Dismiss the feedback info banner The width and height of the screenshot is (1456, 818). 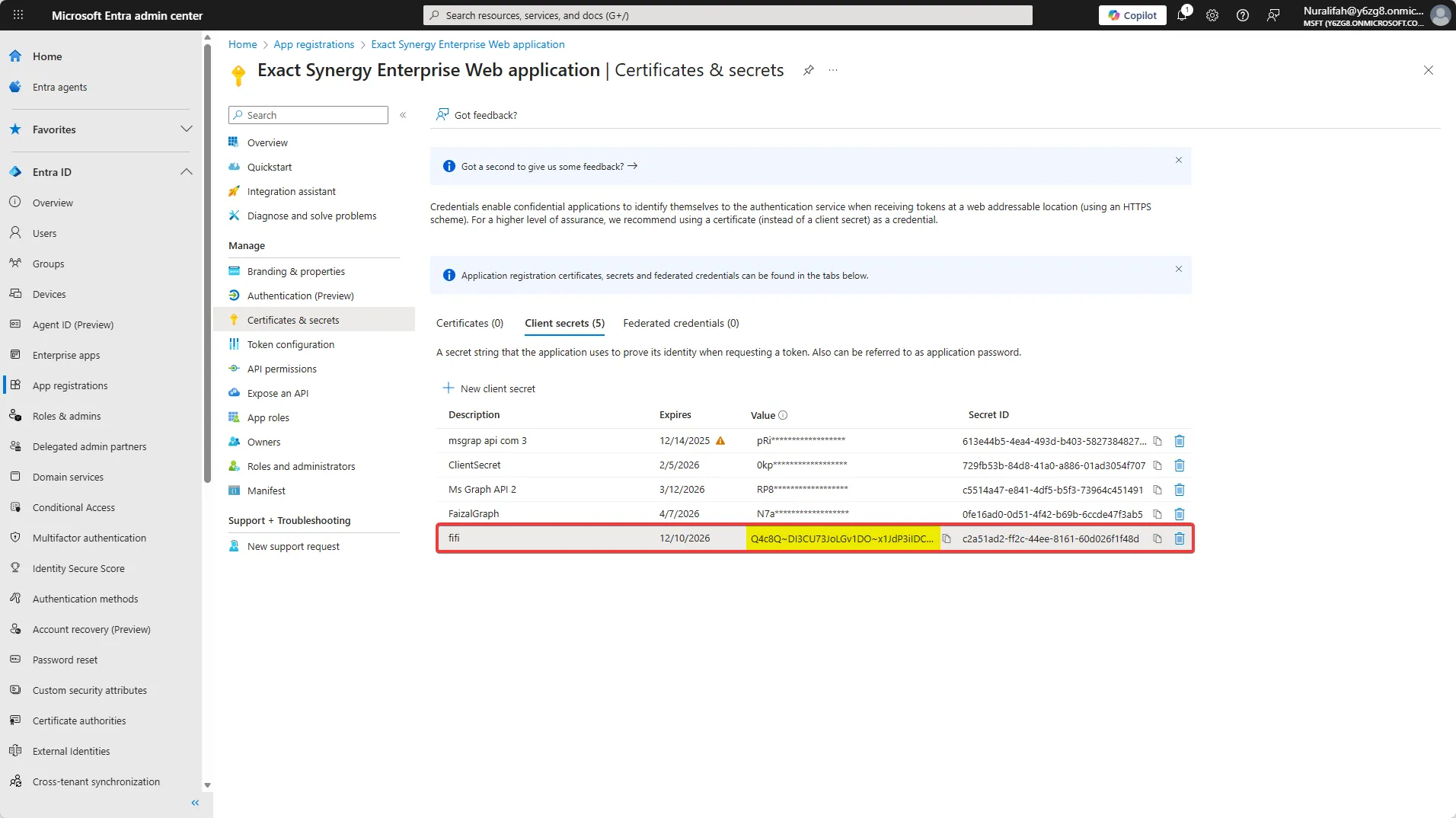point(1178,160)
